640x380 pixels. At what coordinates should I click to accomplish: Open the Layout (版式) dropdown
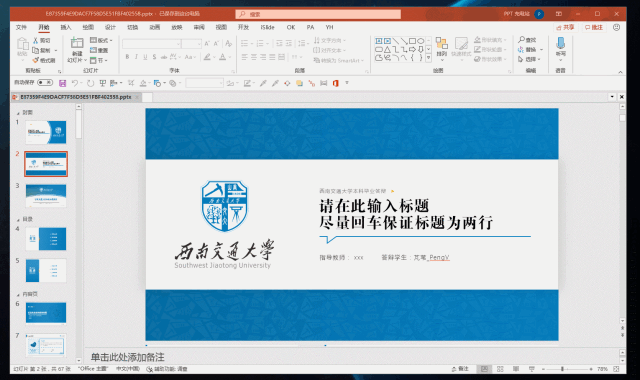[x=101, y=40]
